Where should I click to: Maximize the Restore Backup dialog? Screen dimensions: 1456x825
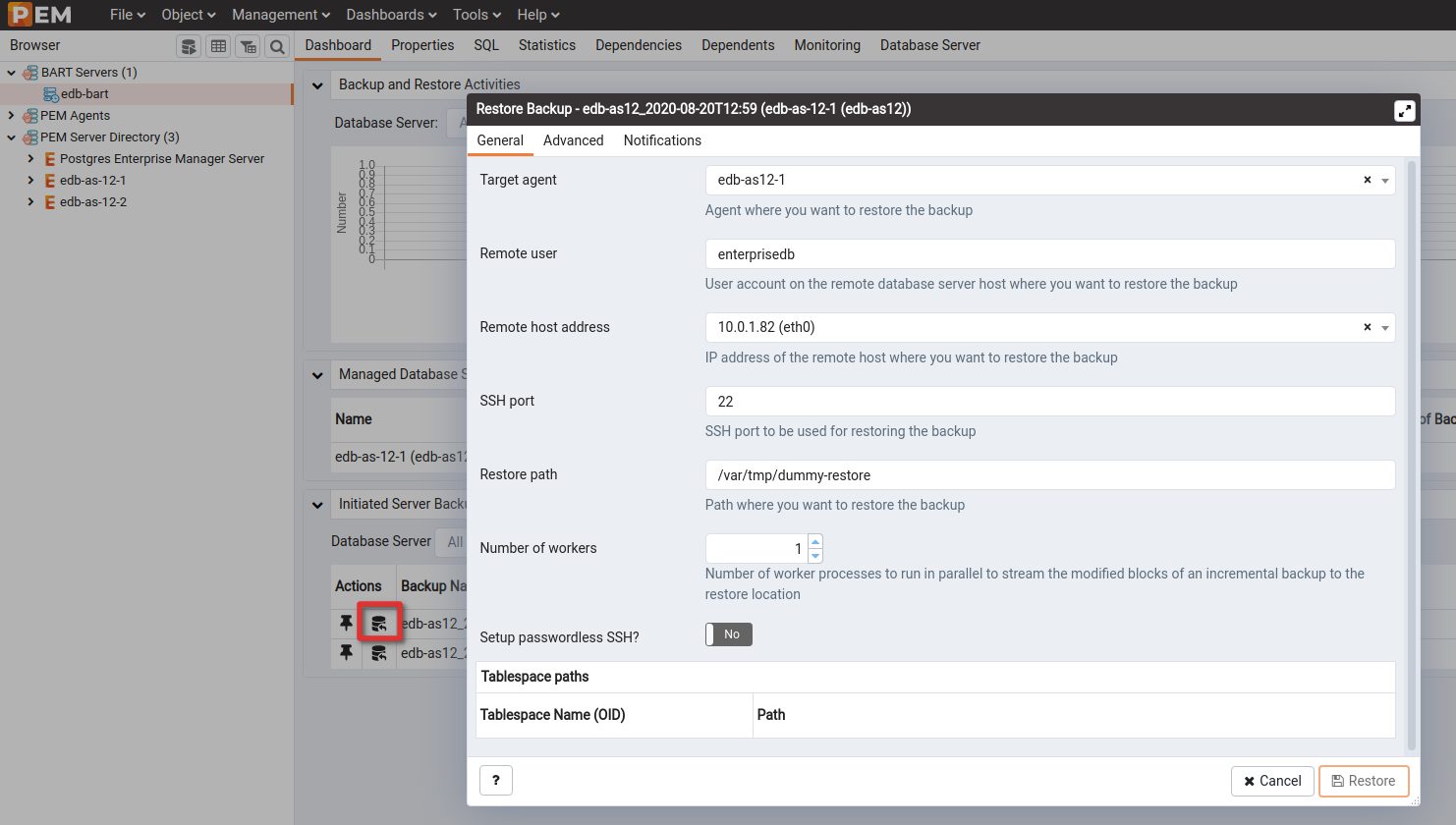[1404, 111]
